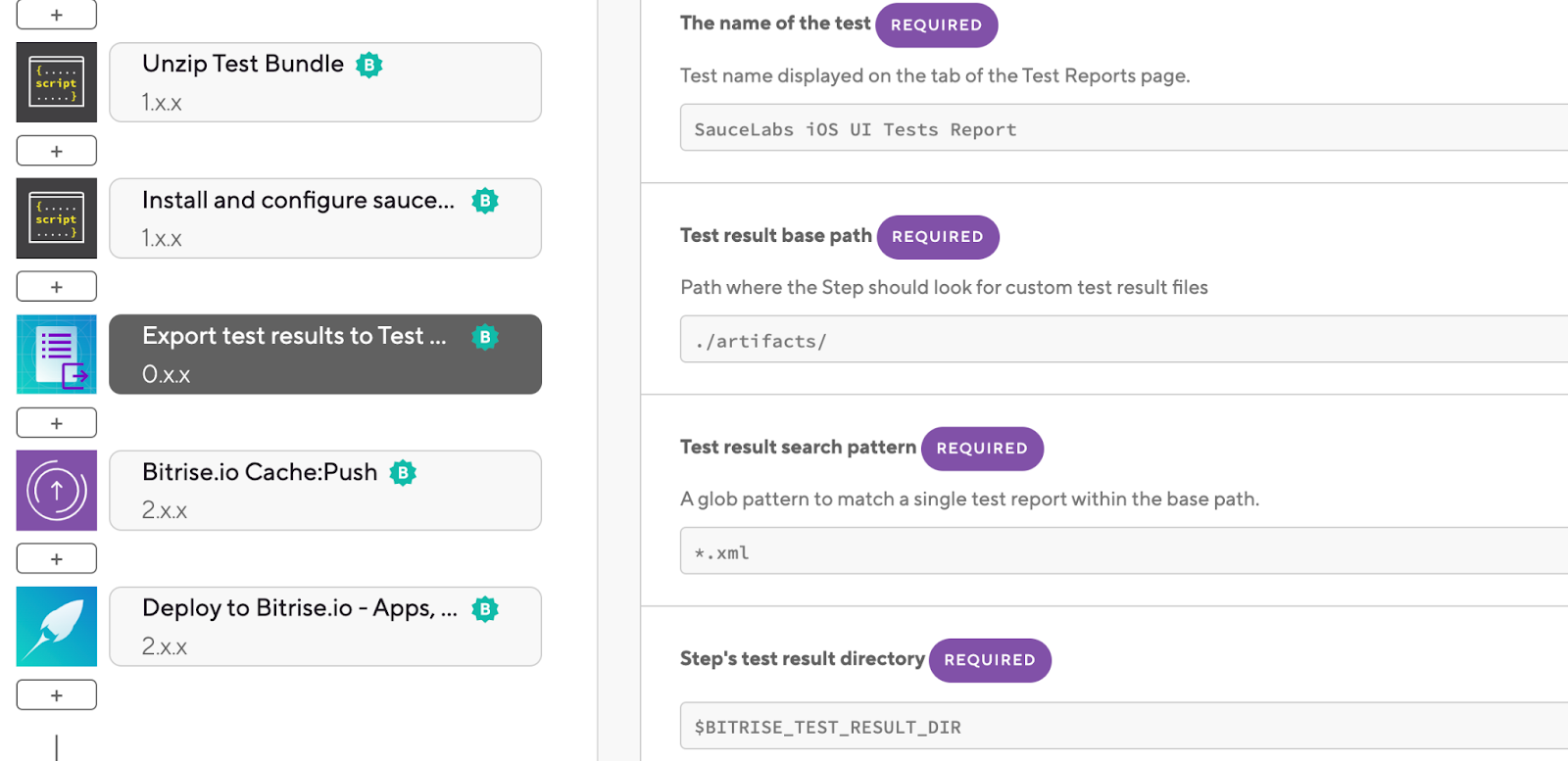Click verified badge on Deploy to Bitrise.io step
Screen dimensions: 1568x761
click(485, 609)
